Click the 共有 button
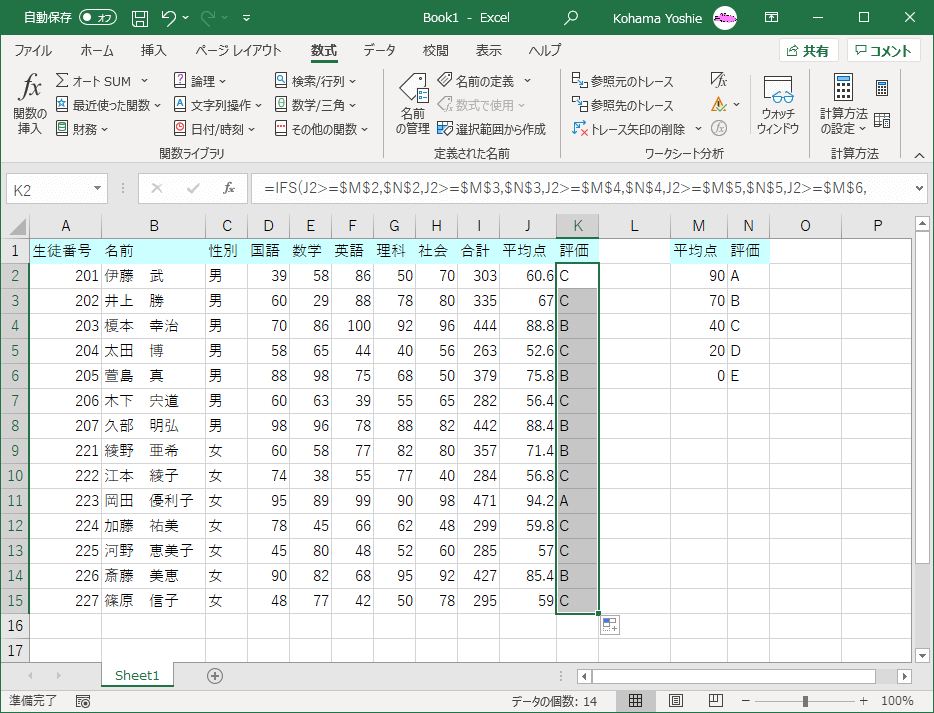The image size is (934, 713). (808, 51)
